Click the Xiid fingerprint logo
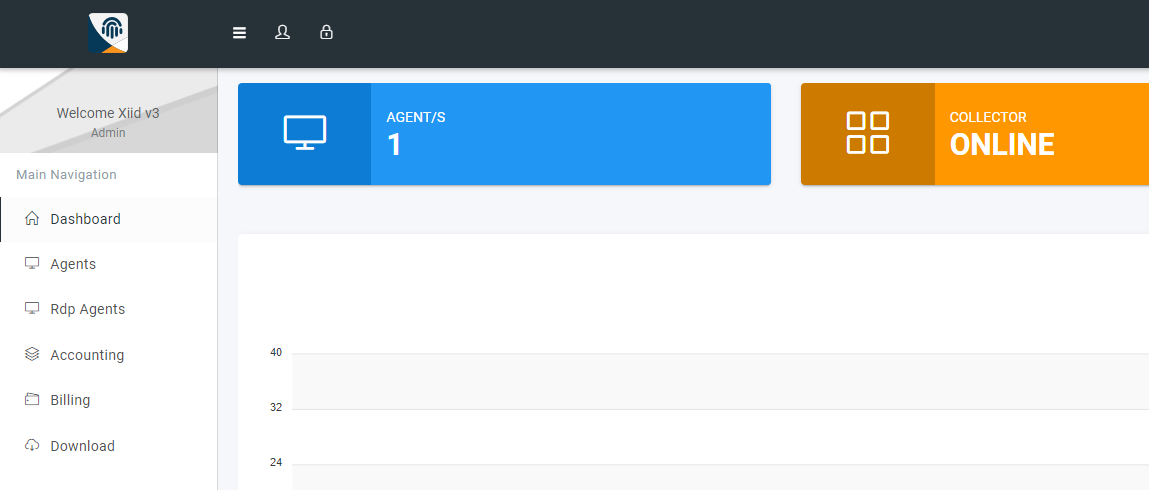The image size is (1149, 490). tap(108, 33)
